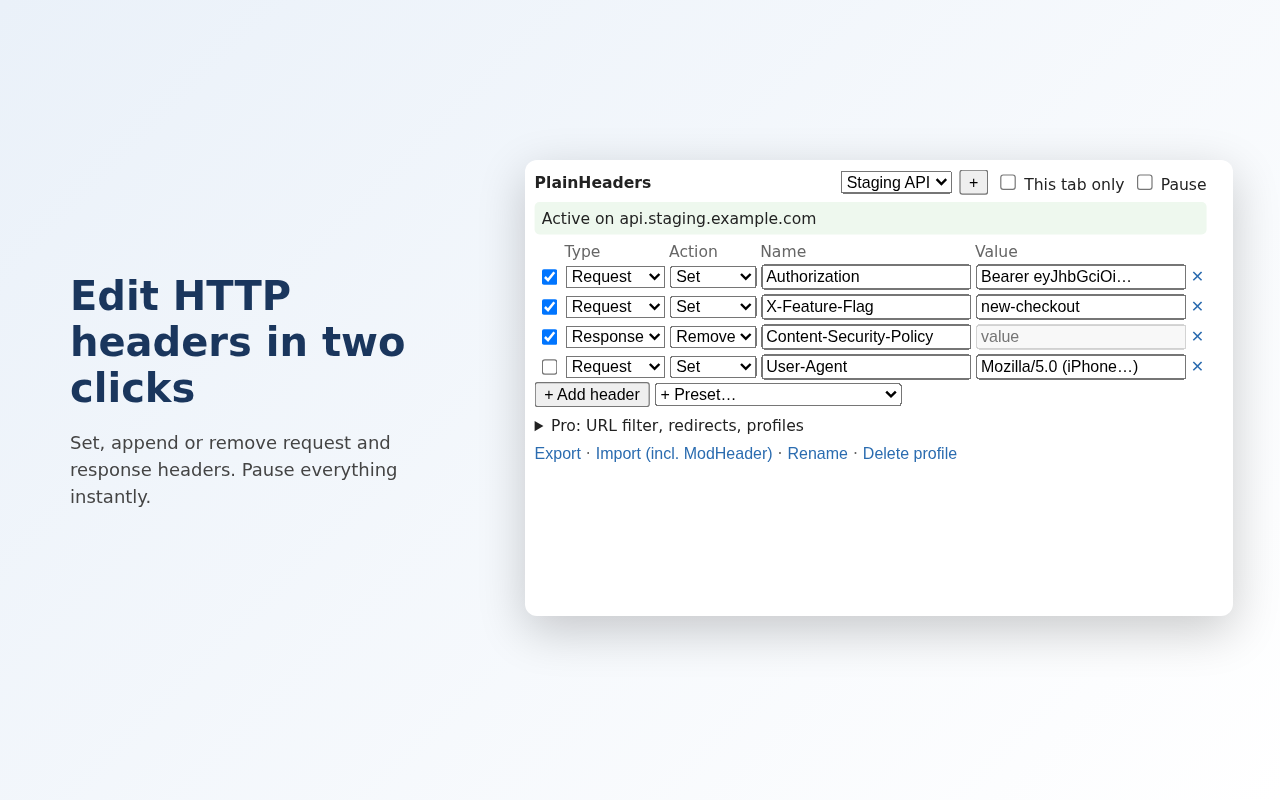
Task: Open the Preset dropdown
Action: click(778, 395)
